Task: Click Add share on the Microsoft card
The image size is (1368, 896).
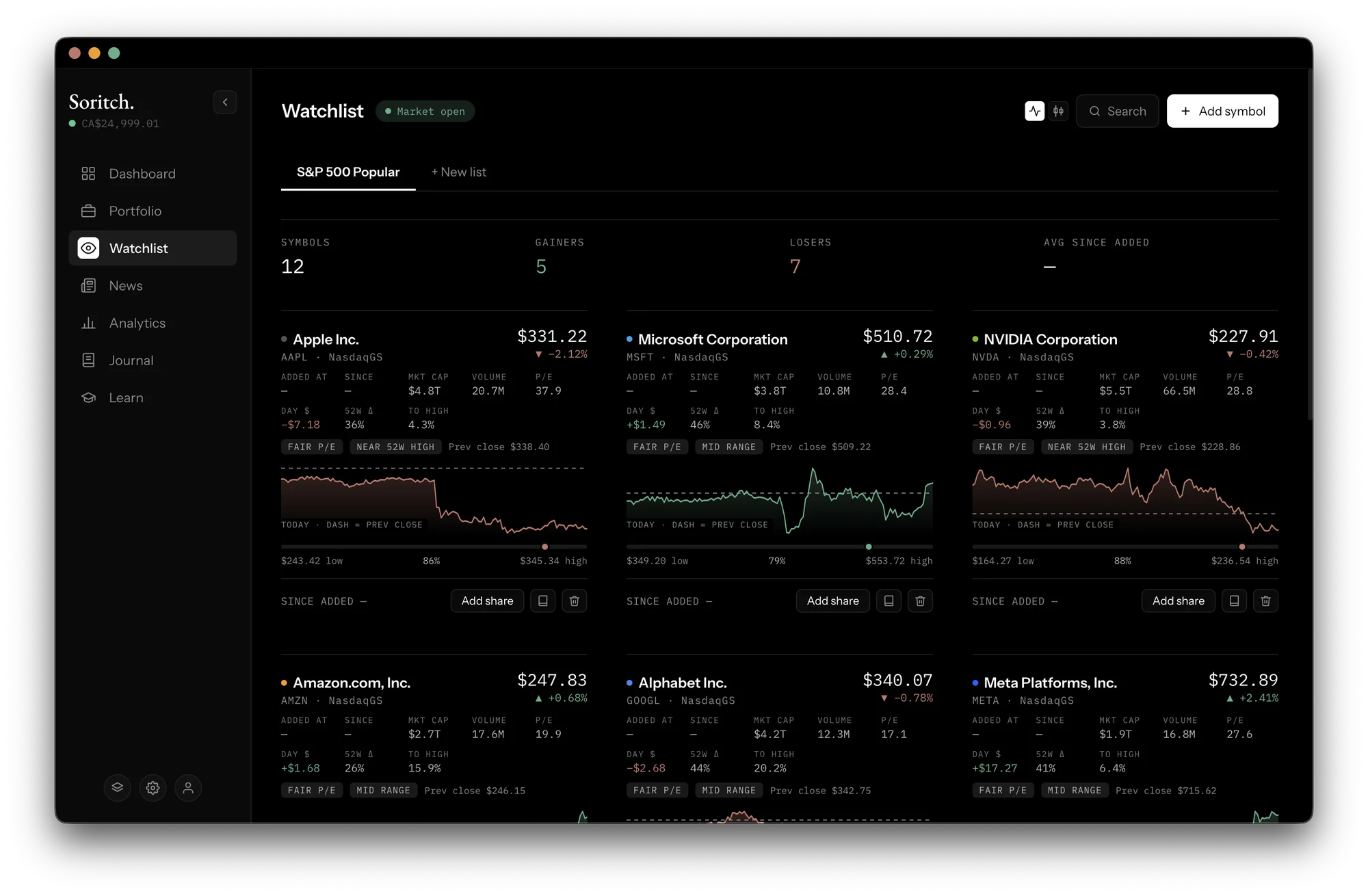Action: pos(832,601)
